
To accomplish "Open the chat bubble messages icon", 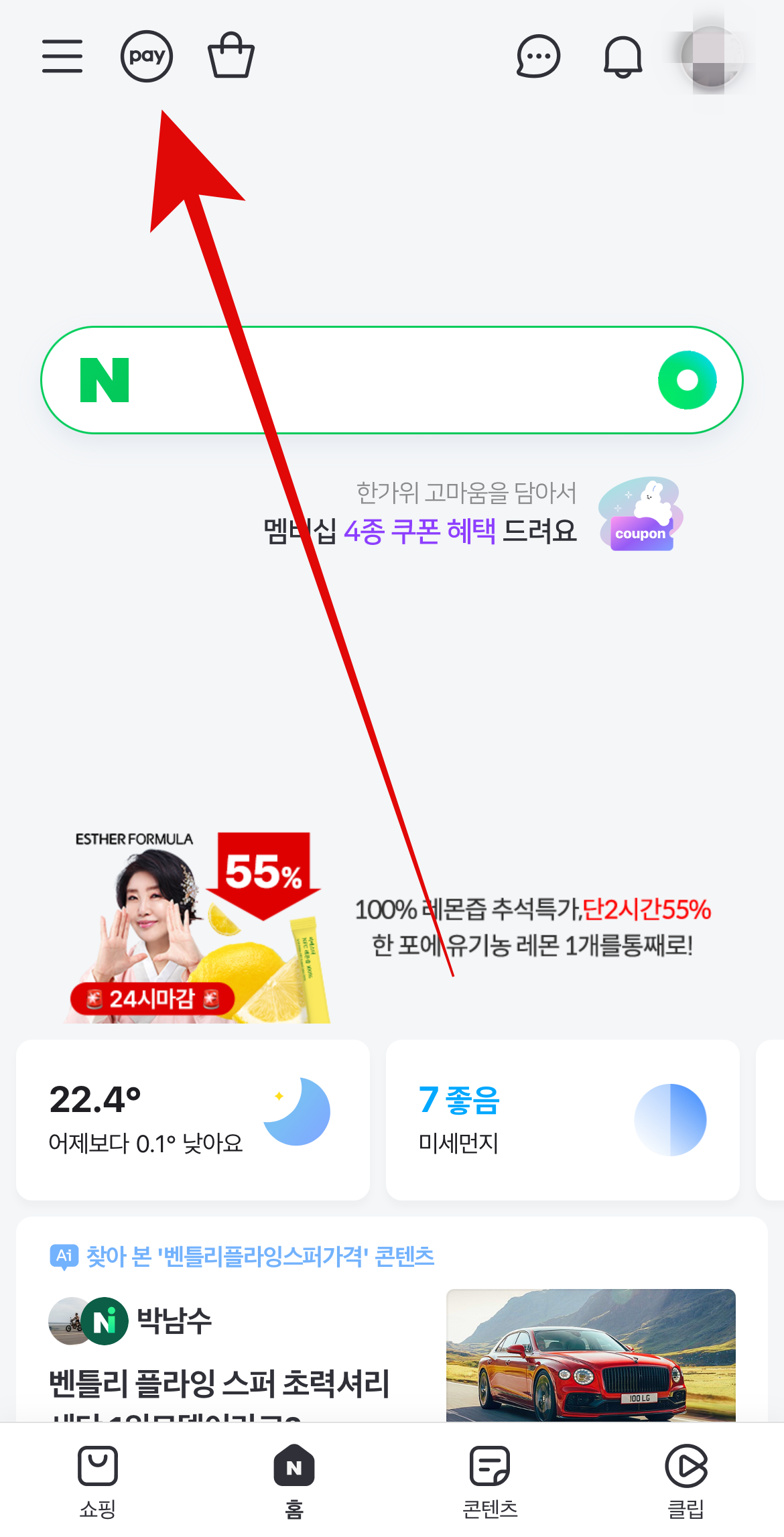I will (x=538, y=56).
